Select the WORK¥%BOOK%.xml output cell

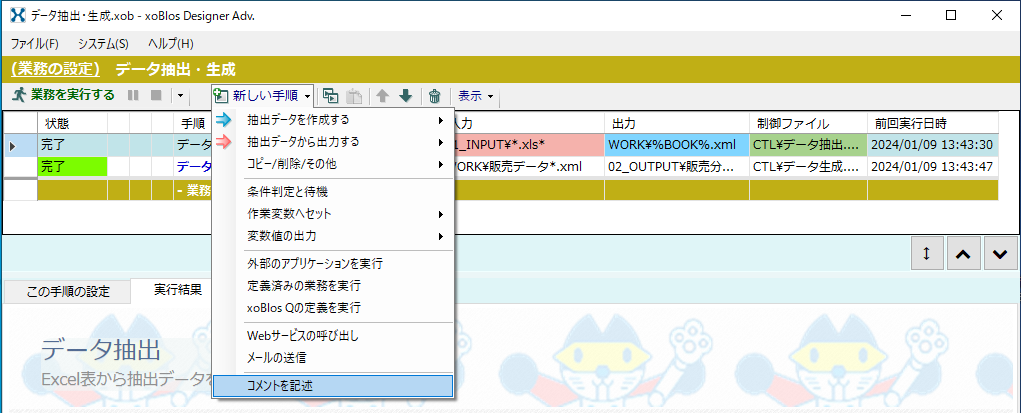pyautogui.click(x=676, y=145)
